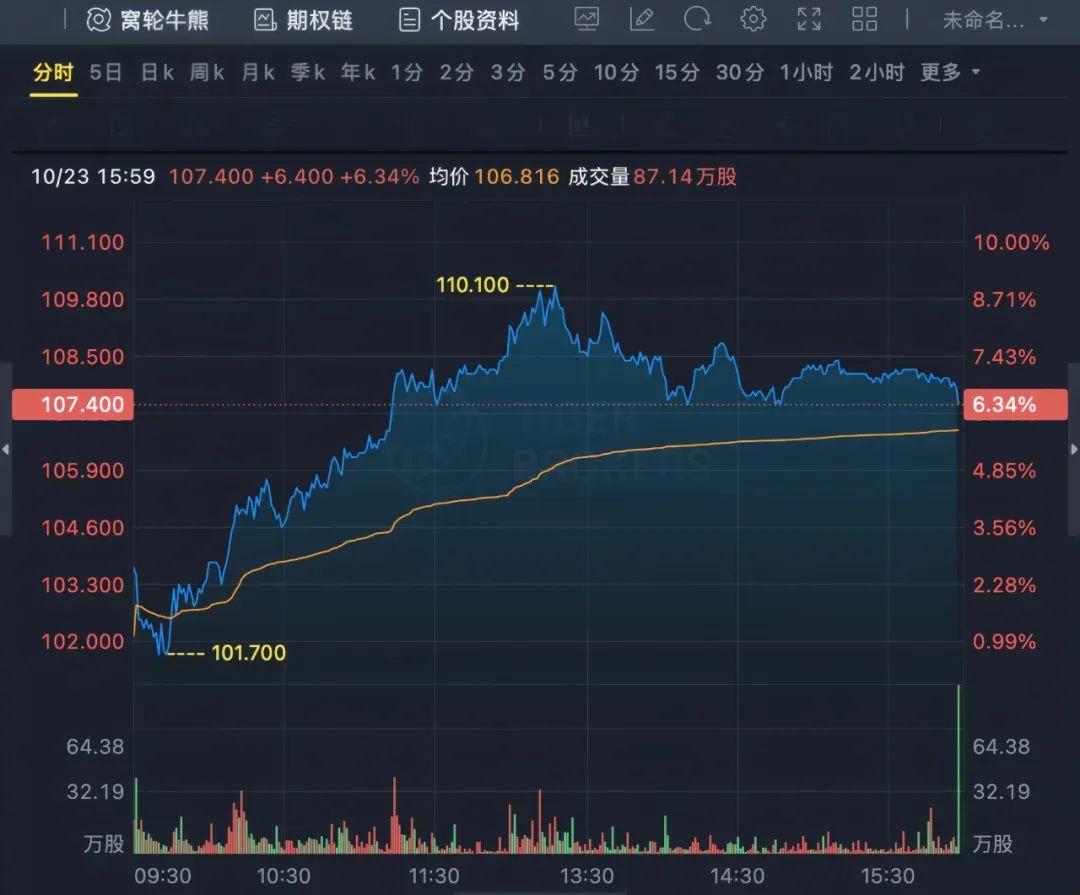
Task: Open the 个股资料 stock profile icon
Action: pos(409,20)
